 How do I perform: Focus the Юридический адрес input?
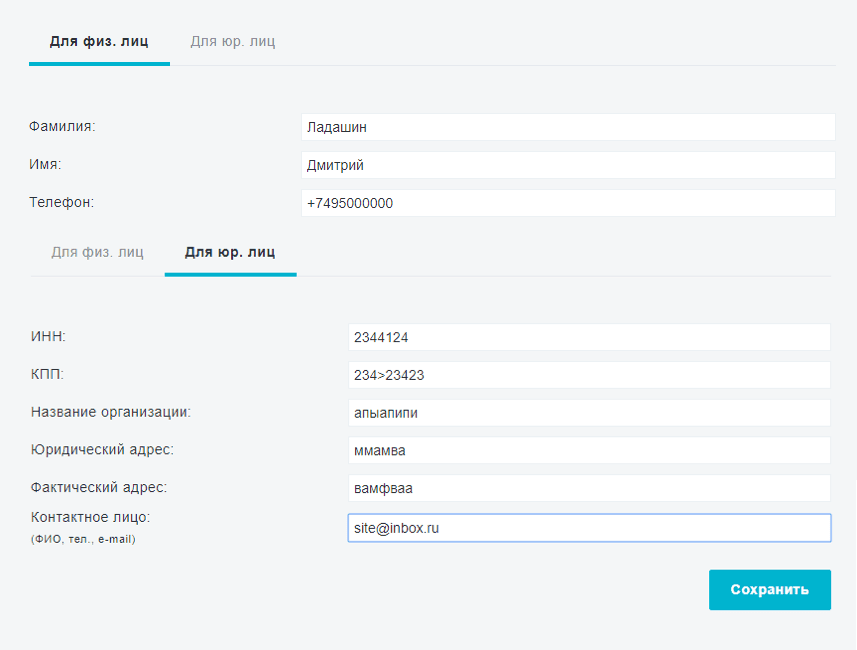pyautogui.click(x=589, y=450)
